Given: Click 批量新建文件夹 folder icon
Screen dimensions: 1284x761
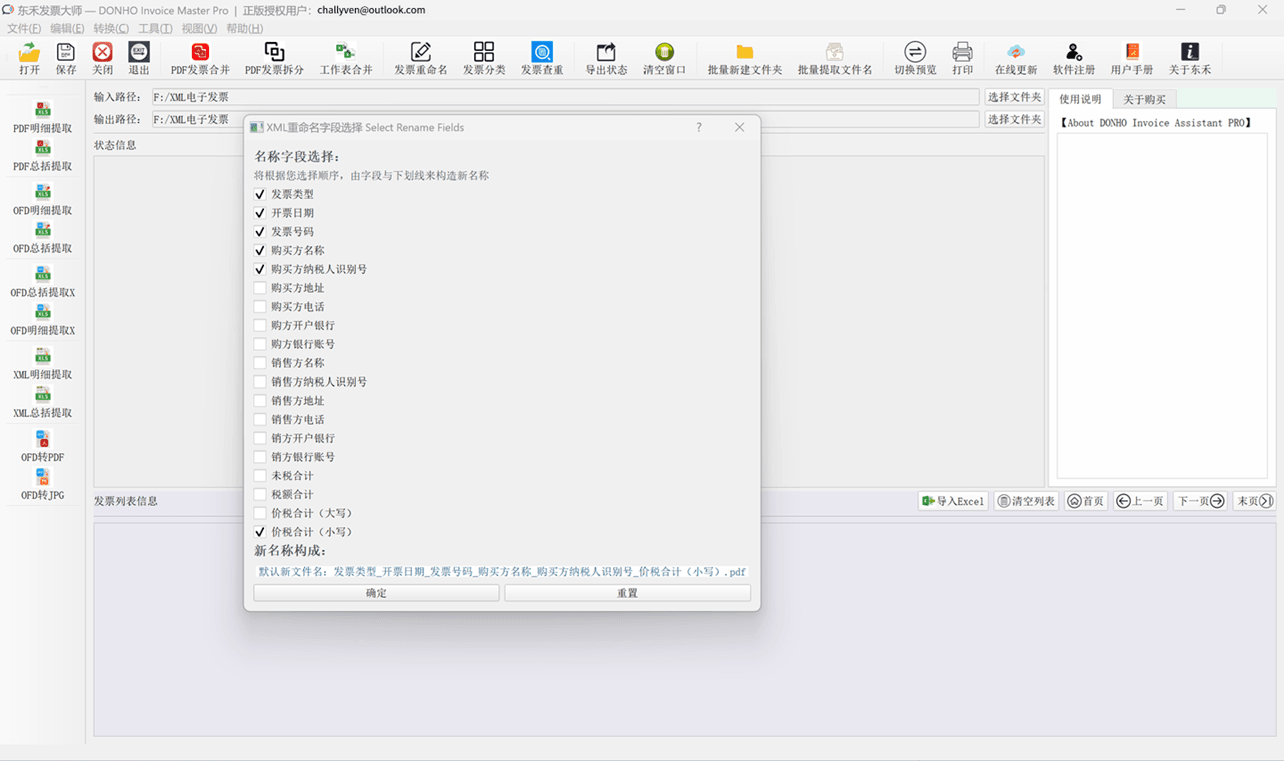Looking at the screenshot, I should point(745,59).
